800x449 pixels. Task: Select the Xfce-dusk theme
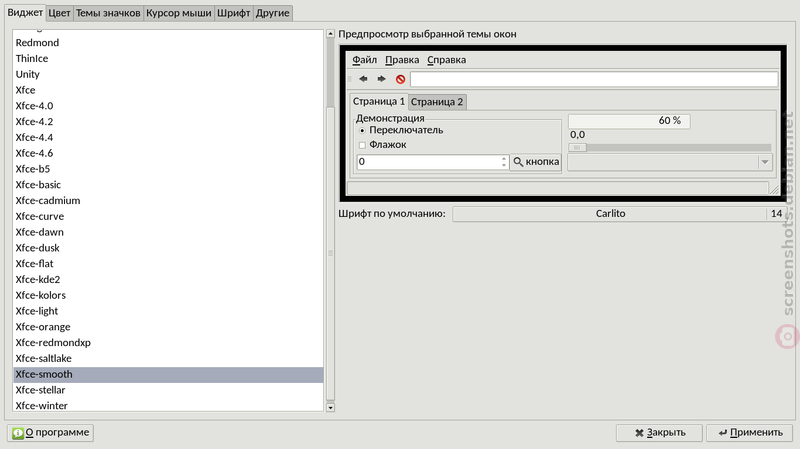168,248
